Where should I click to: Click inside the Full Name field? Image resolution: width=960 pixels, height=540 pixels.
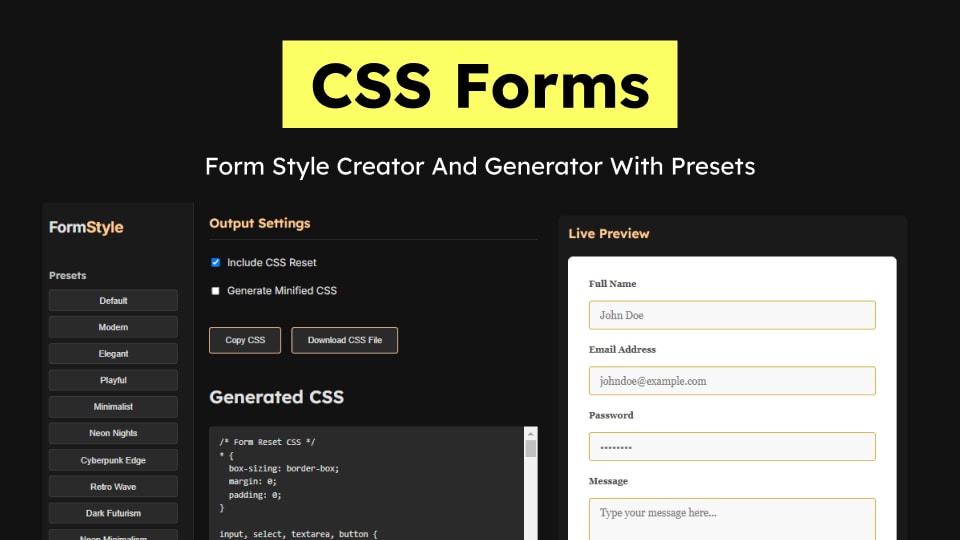tap(731, 315)
